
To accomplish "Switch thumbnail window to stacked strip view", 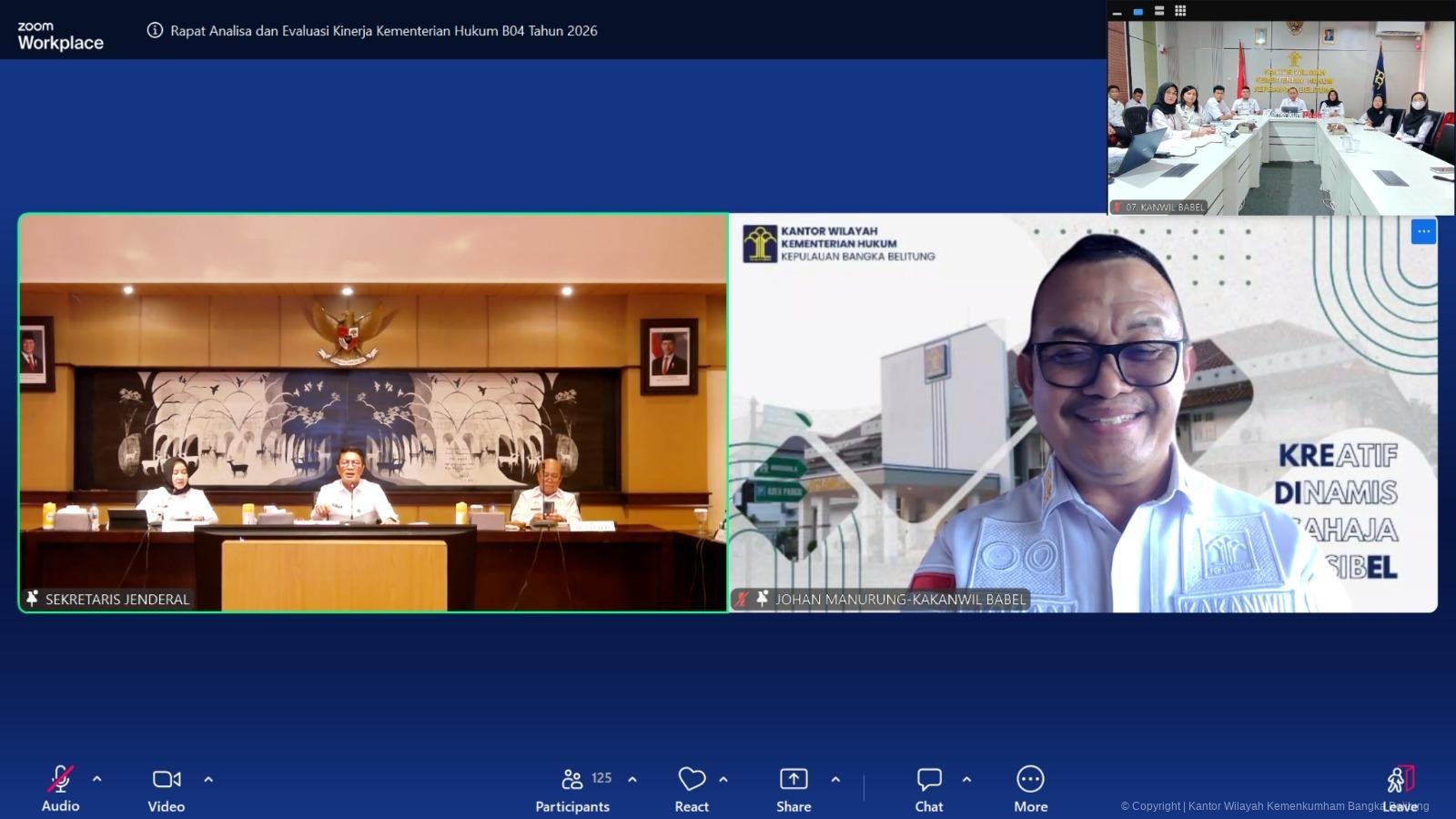I will point(1159,11).
